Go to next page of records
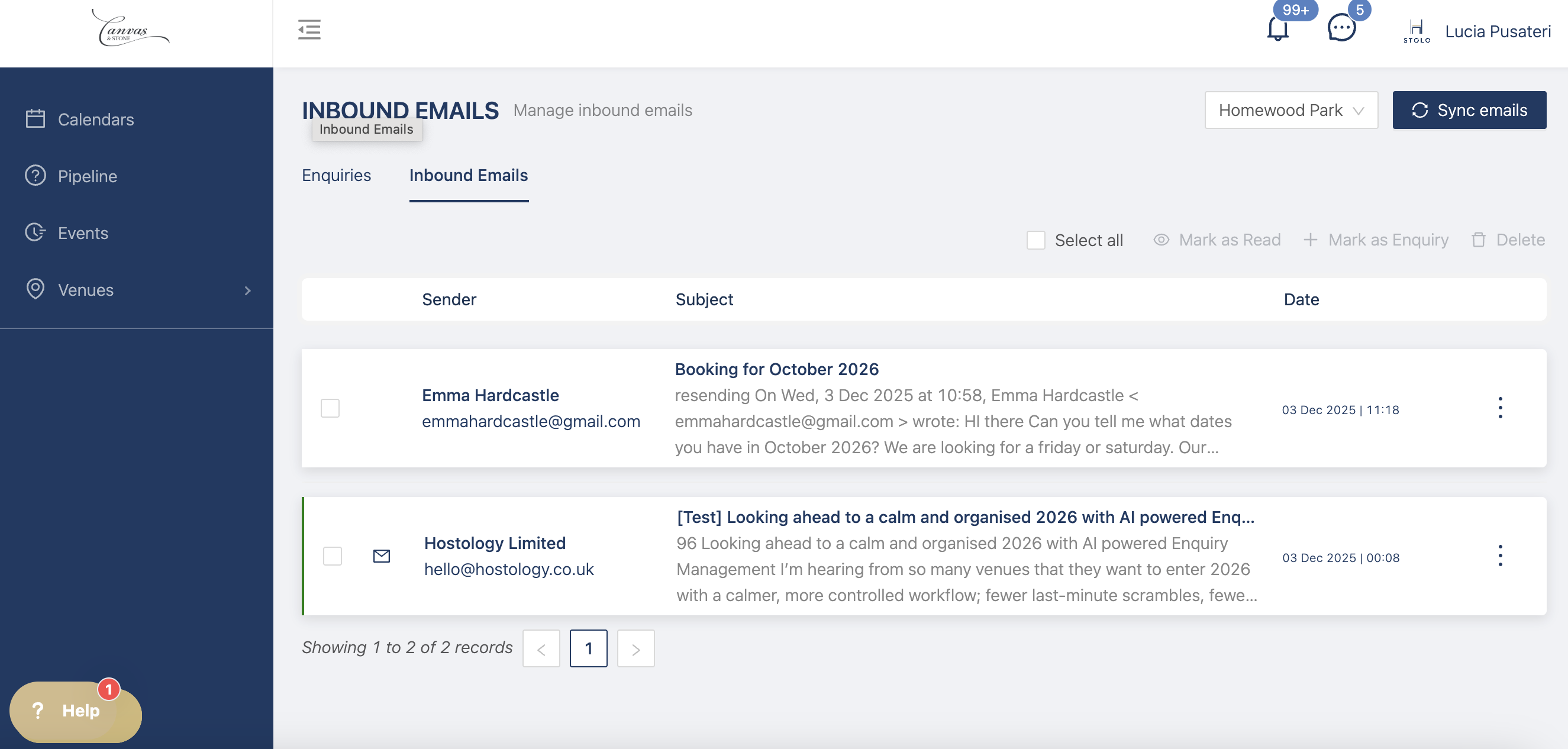 (635, 648)
